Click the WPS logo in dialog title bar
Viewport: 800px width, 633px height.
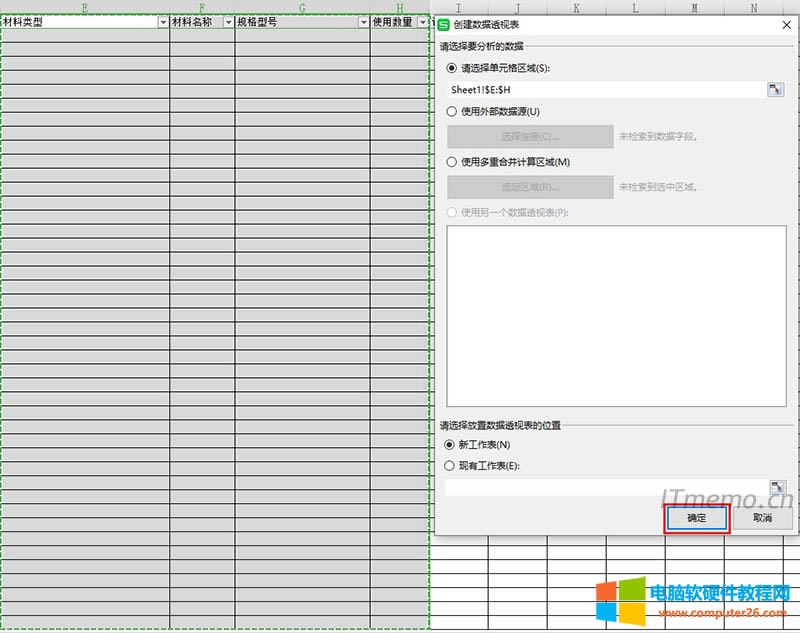point(445,24)
